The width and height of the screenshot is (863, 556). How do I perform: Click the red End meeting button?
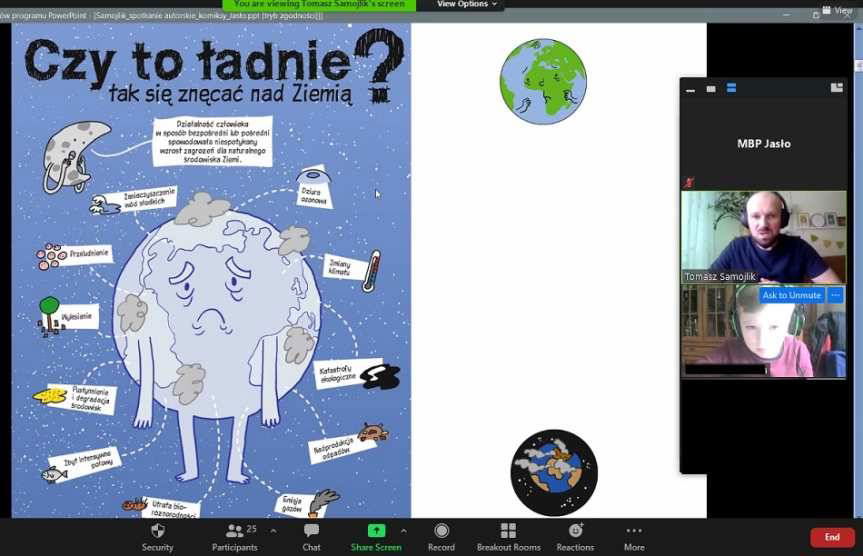click(x=831, y=537)
